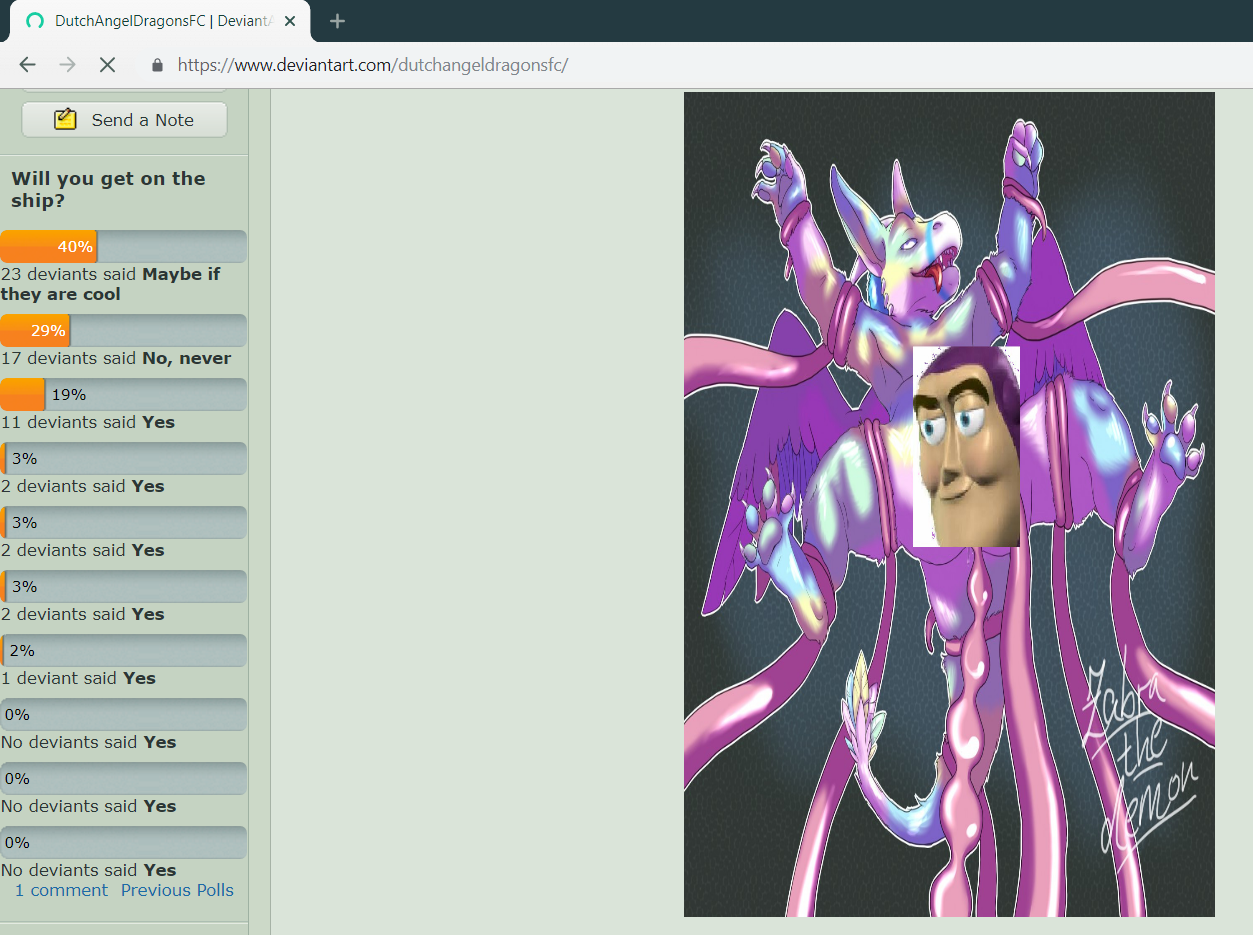Click the 29% poll result bar
Screen dimensions: 1253x935
coord(123,331)
